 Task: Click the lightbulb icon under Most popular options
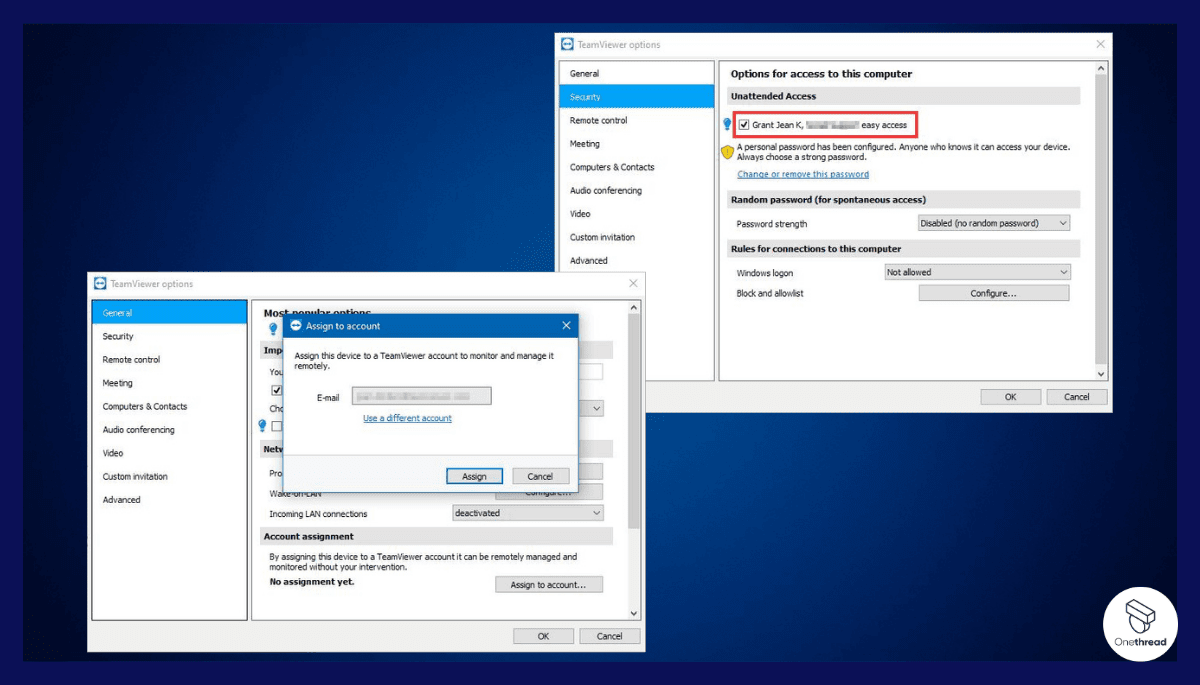(273, 328)
